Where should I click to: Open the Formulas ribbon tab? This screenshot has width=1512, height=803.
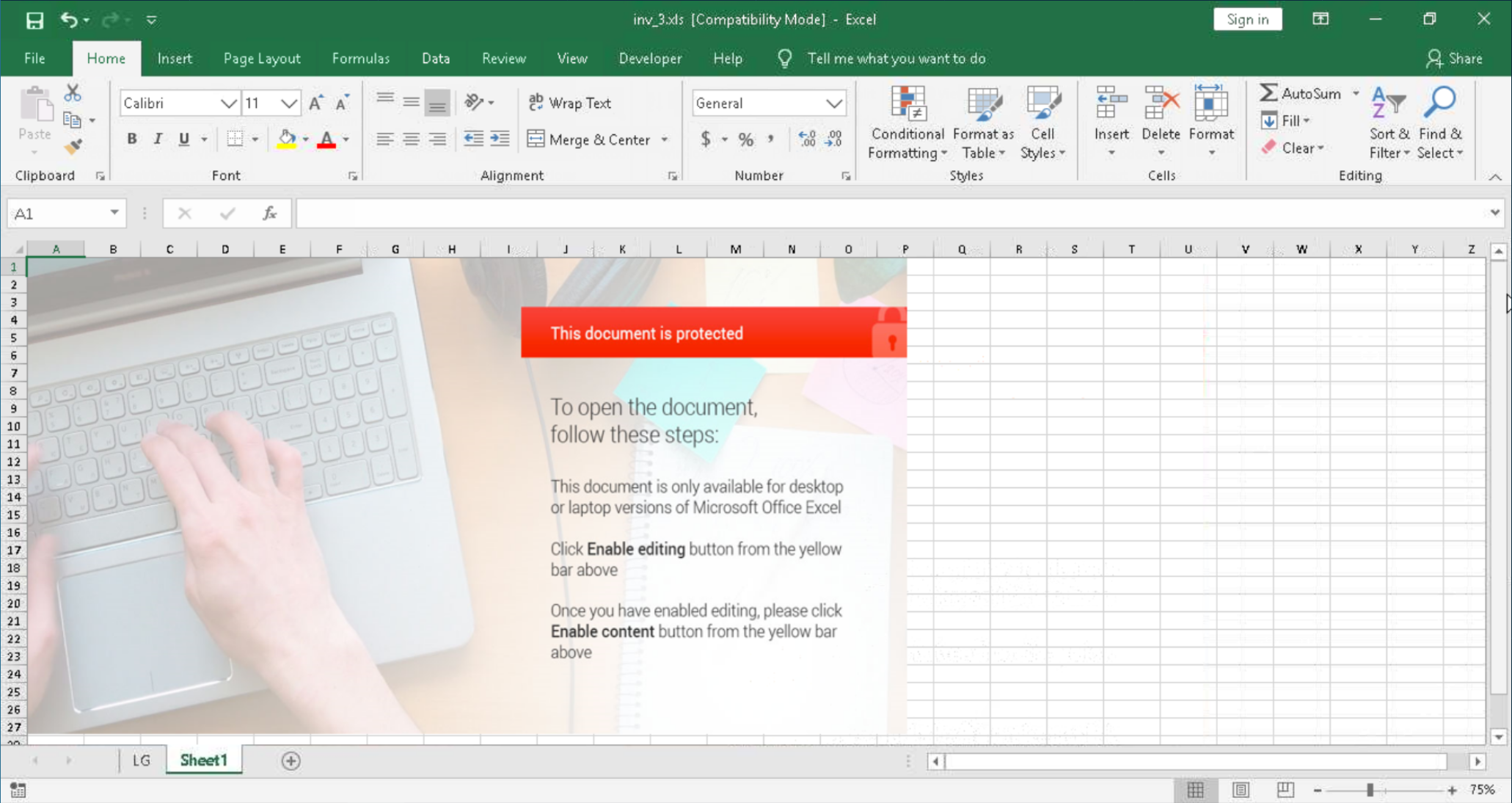(x=360, y=59)
